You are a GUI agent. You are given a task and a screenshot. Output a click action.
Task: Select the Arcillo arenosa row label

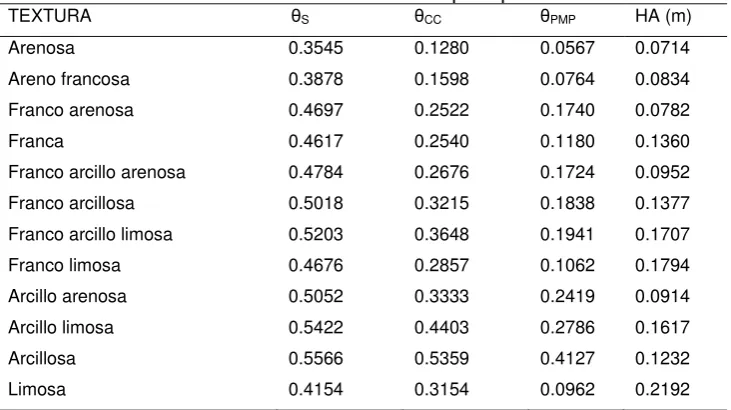point(68,296)
